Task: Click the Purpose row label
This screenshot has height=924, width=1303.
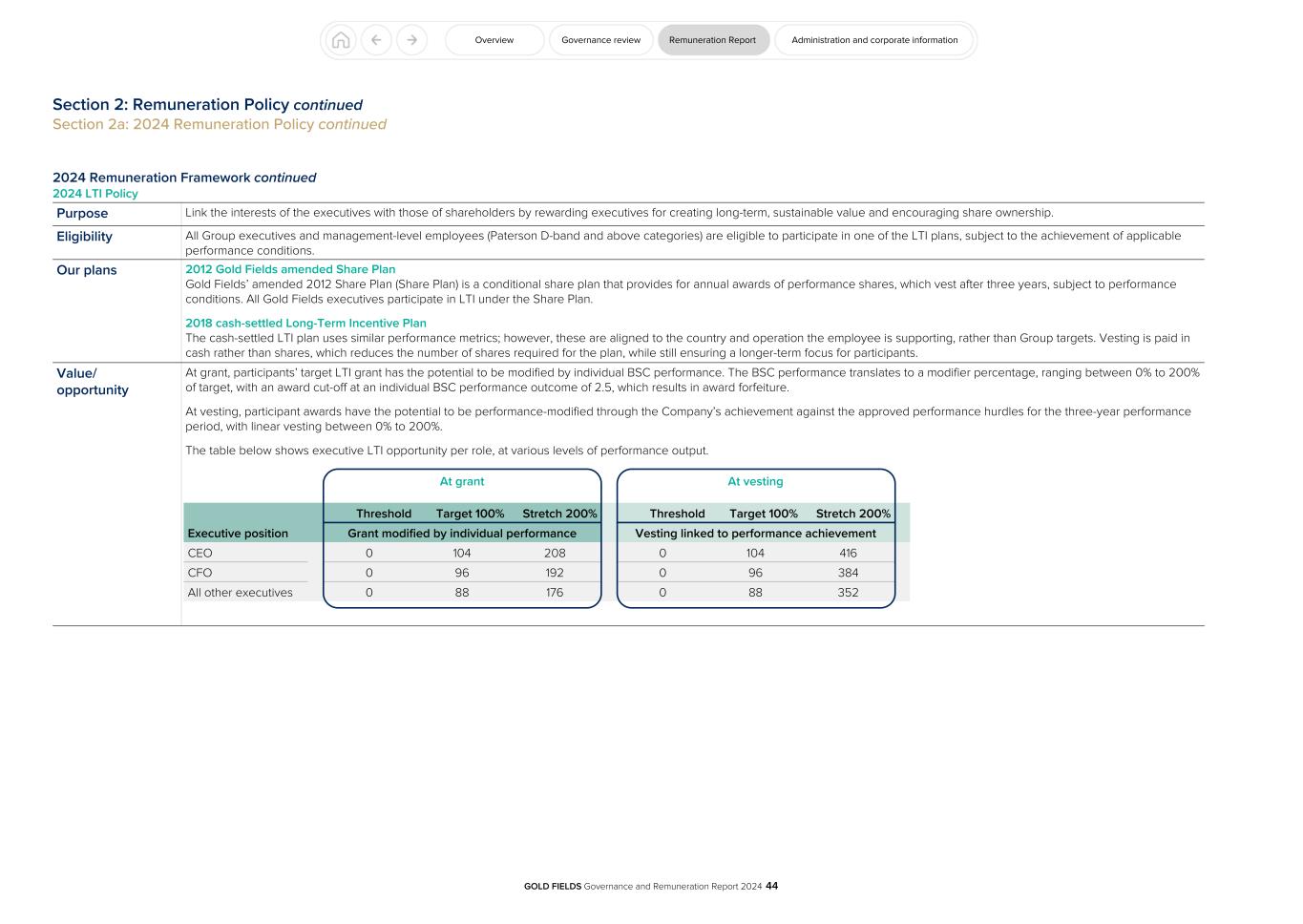Action: (x=82, y=213)
